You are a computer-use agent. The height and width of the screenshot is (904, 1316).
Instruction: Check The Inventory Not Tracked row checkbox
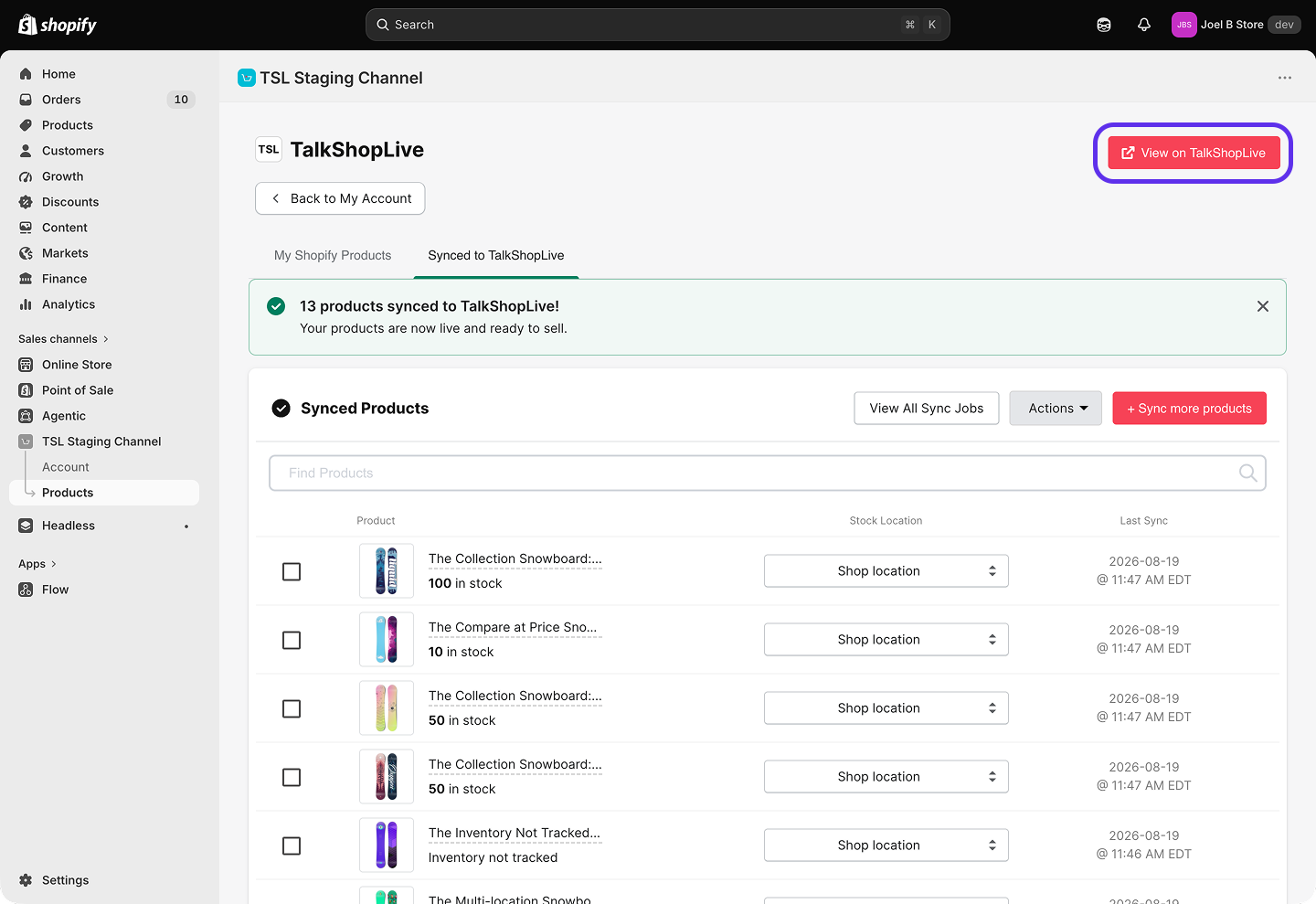(x=292, y=846)
